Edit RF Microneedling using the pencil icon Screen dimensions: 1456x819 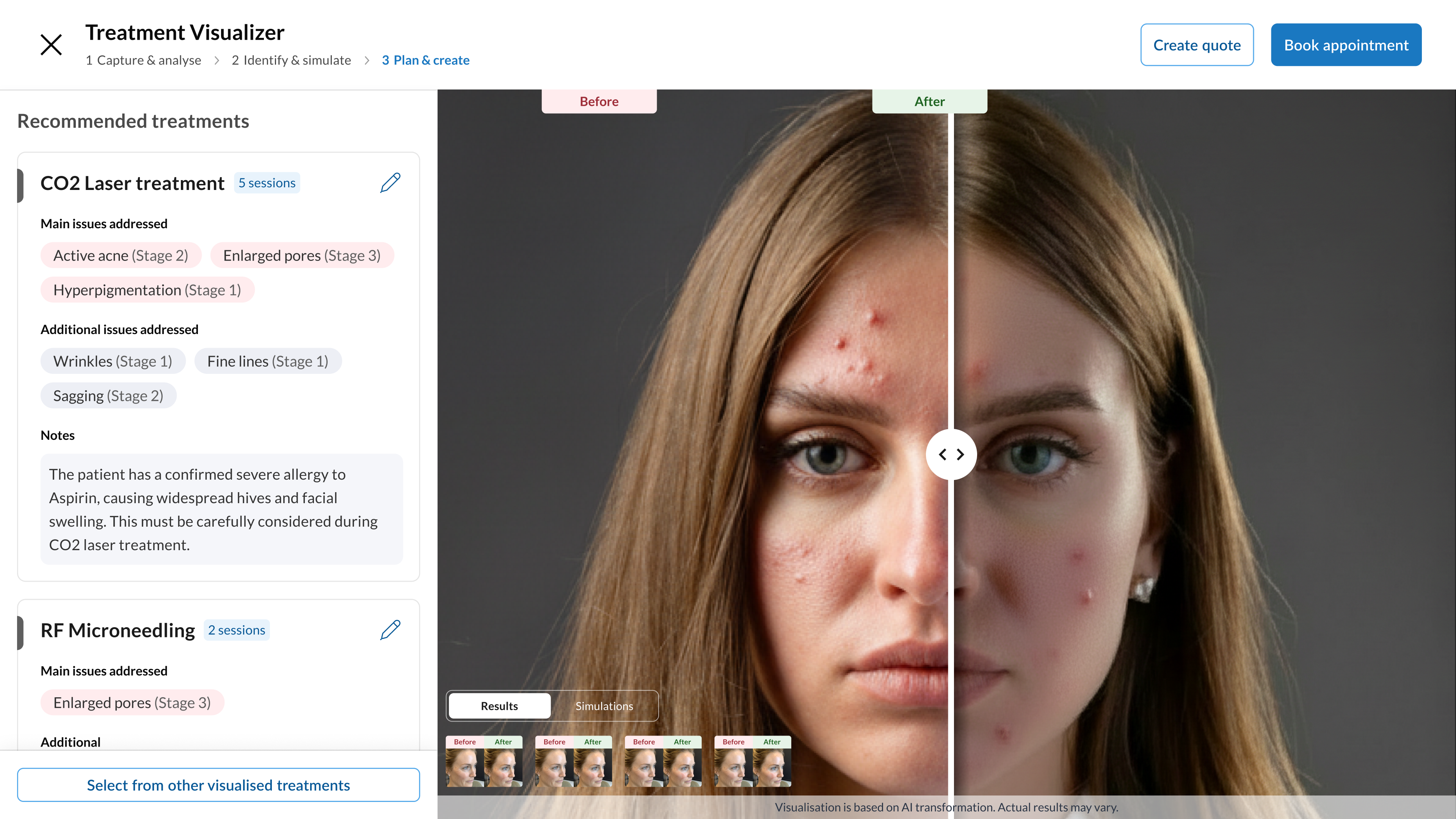coord(390,630)
